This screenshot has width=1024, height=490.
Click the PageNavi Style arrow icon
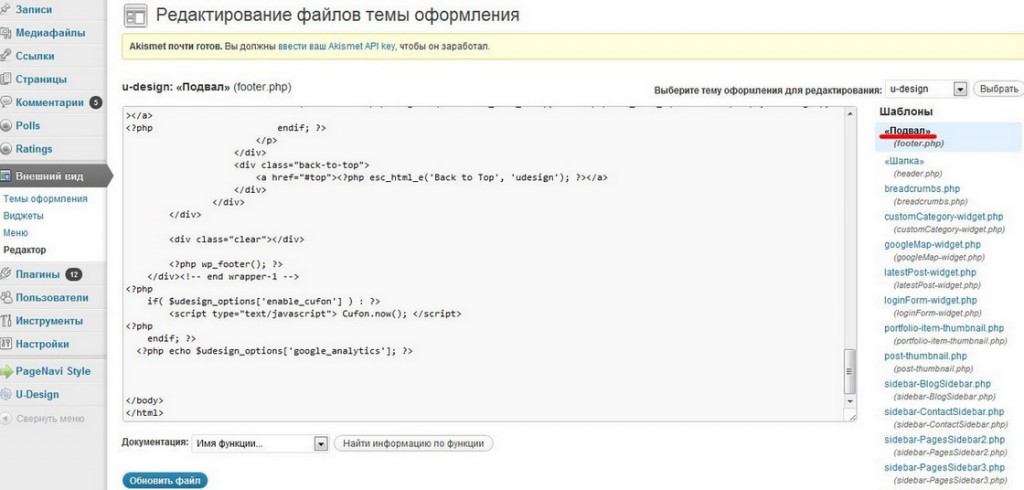coord(6,372)
